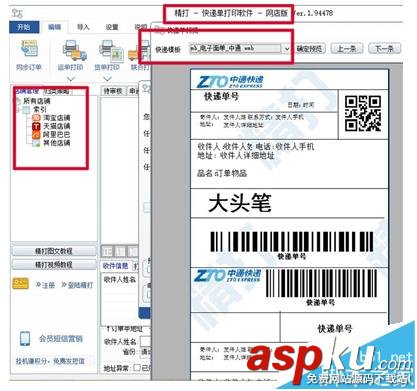Click the 大头笔 text in the preview
Viewport: 417px width, 391px height.
pyautogui.click(x=240, y=202)
